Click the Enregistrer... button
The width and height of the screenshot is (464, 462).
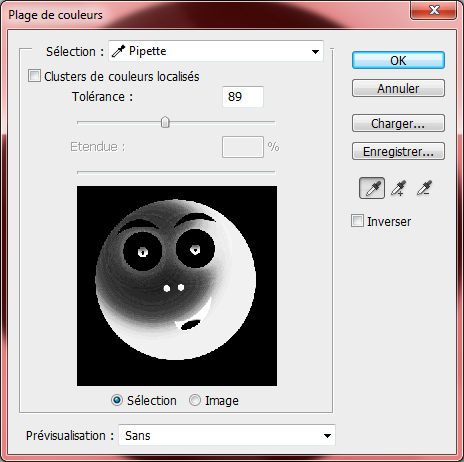(x=398, y=151)
